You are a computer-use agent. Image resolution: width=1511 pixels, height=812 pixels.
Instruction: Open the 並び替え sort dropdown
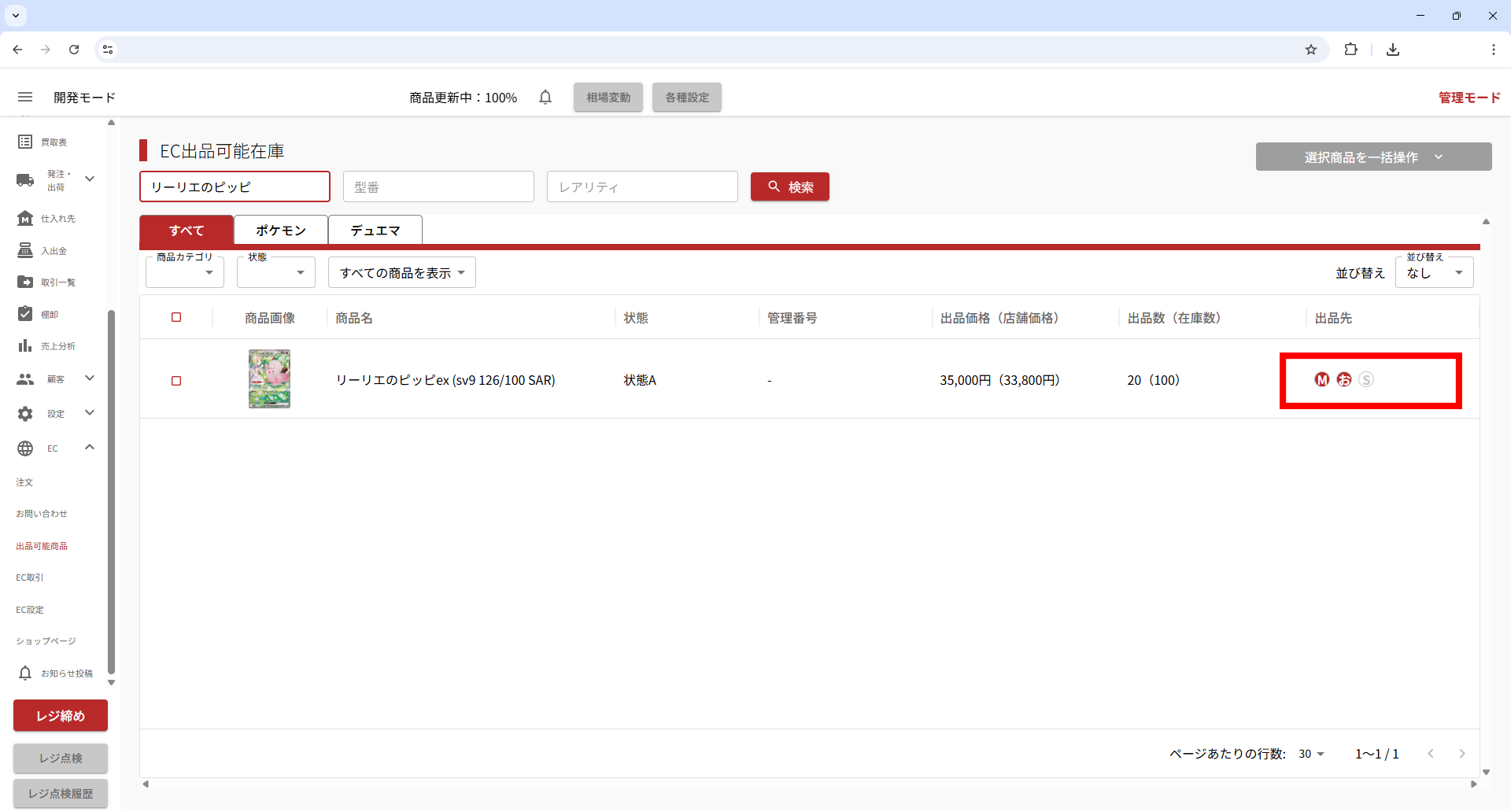1434,273
